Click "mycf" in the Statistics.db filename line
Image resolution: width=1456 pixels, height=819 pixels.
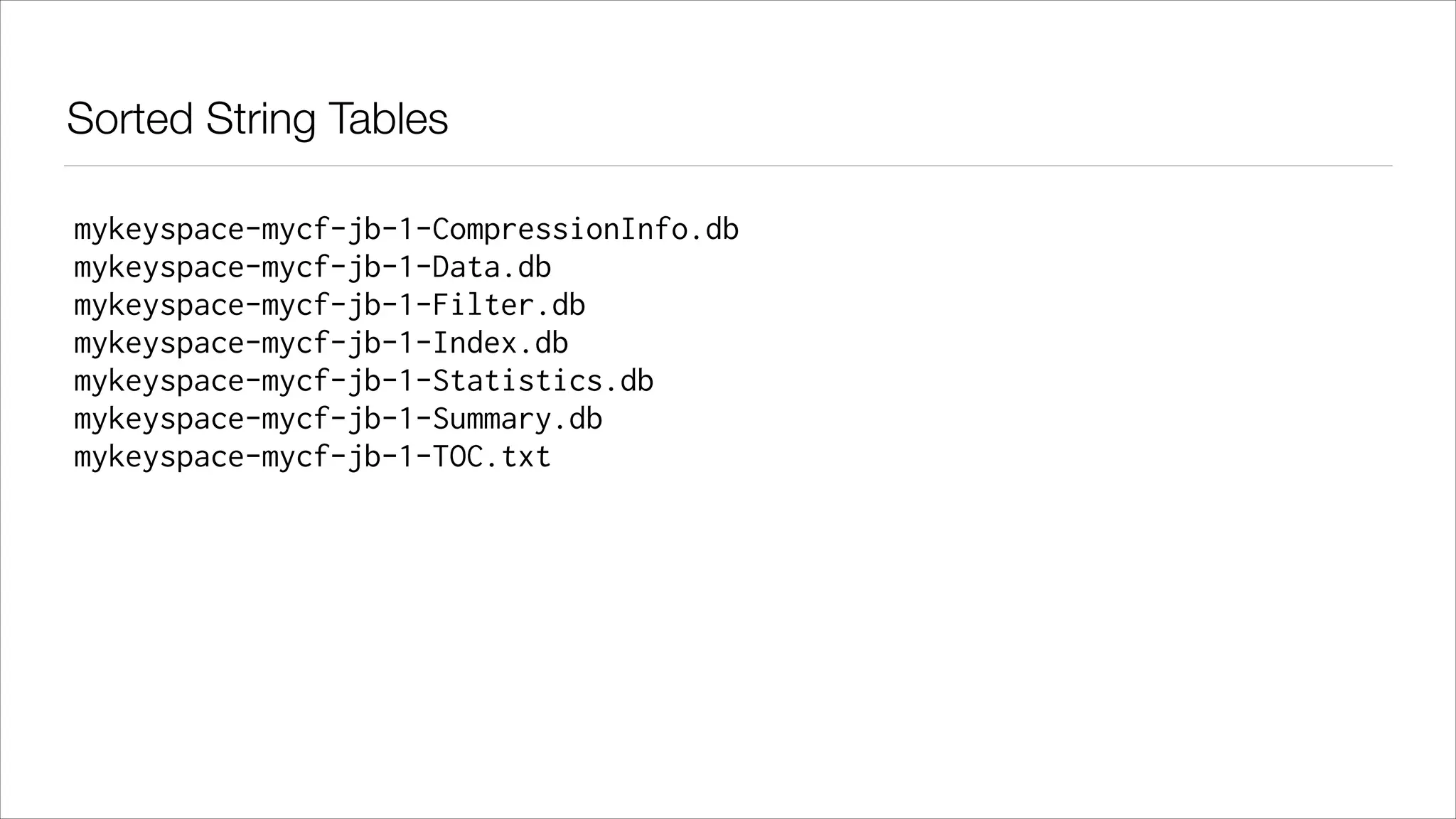point(296,381)
